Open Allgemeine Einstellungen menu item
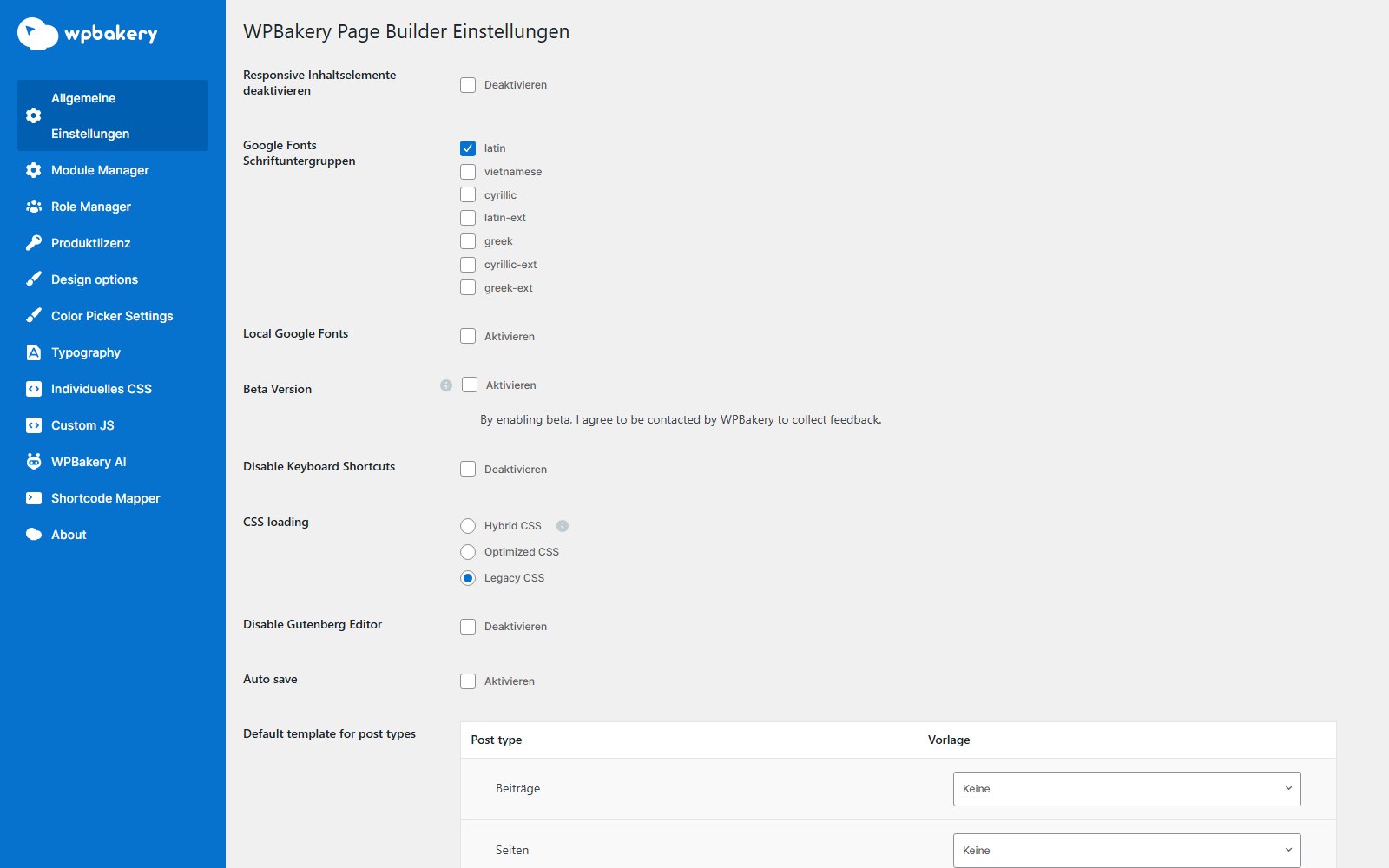The image size is (1389, 868). (x=113, y=115)
